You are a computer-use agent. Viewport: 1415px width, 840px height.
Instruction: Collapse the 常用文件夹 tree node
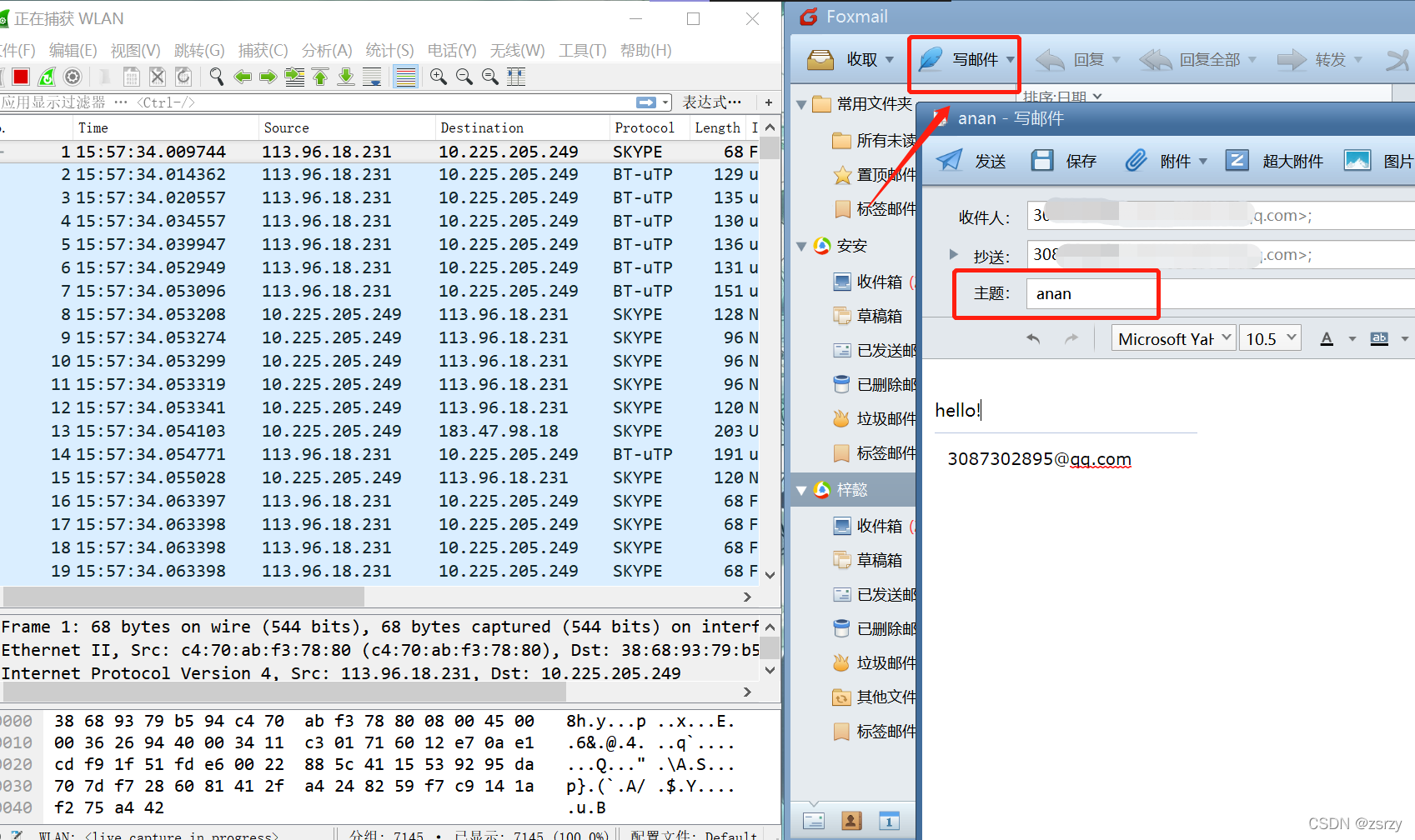801,104
